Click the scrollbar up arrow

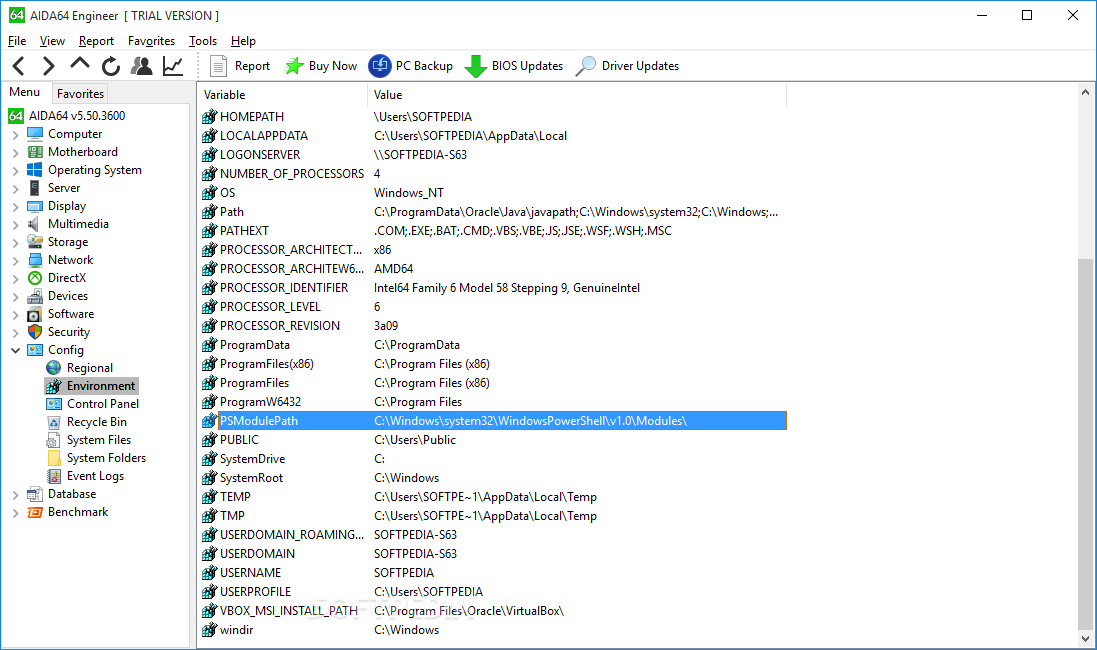click(x=1085, y=92)
